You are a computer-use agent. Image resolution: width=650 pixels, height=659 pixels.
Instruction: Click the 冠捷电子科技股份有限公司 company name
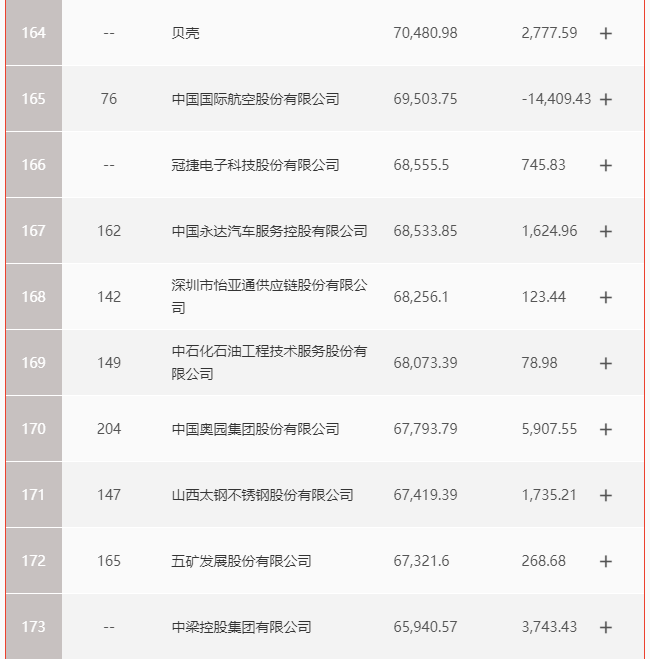click(x=255, y=165)
